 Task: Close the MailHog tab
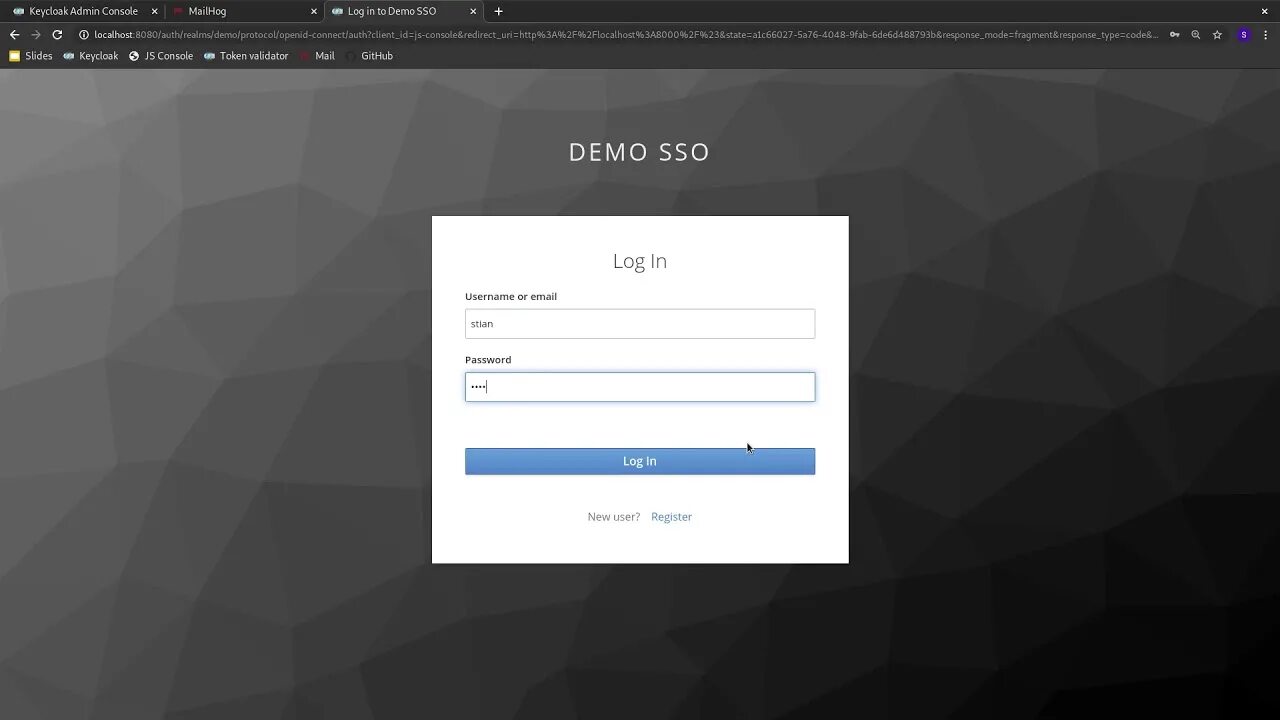(x=314, y=11)
